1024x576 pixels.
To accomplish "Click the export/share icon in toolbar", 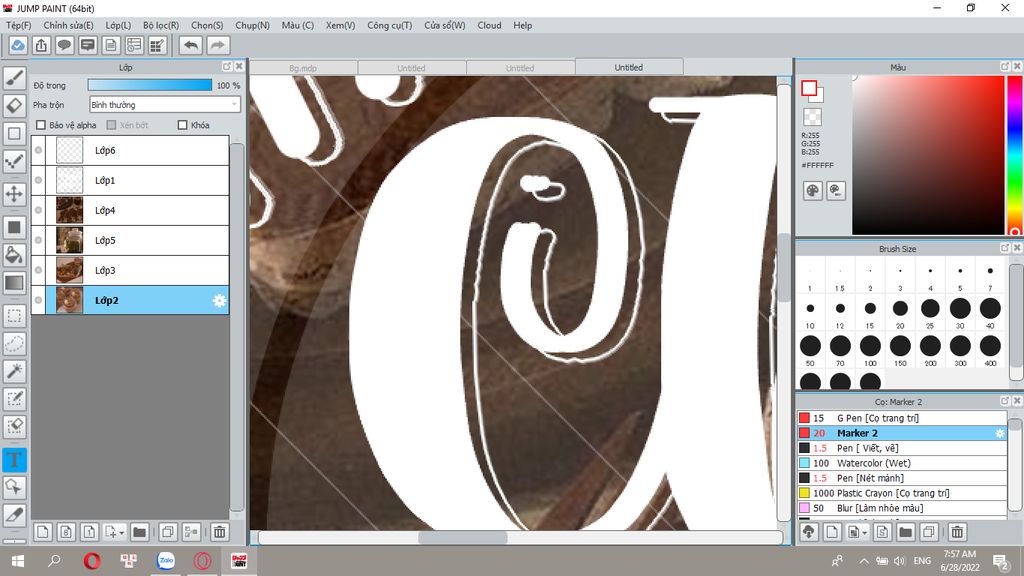I will click(41, 45).
